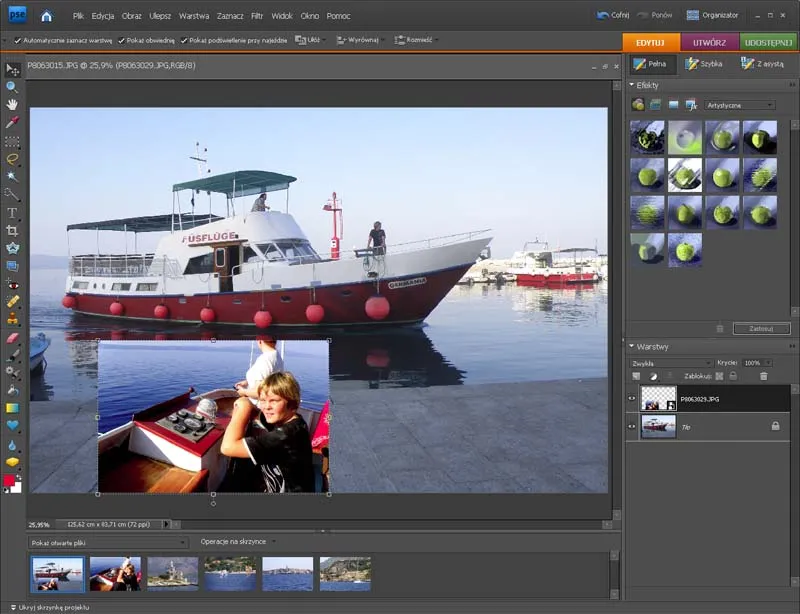Choose the Healing Brush bandage tool

(12, 302)
